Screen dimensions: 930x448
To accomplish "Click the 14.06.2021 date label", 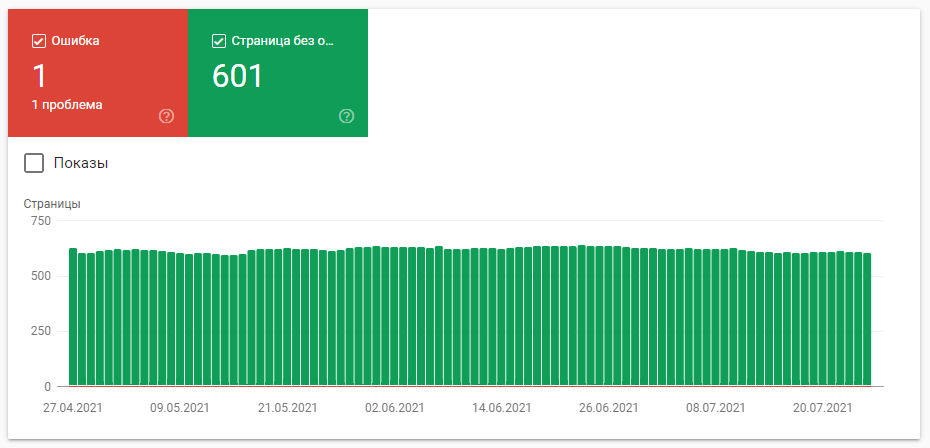I will click(502, 408).
